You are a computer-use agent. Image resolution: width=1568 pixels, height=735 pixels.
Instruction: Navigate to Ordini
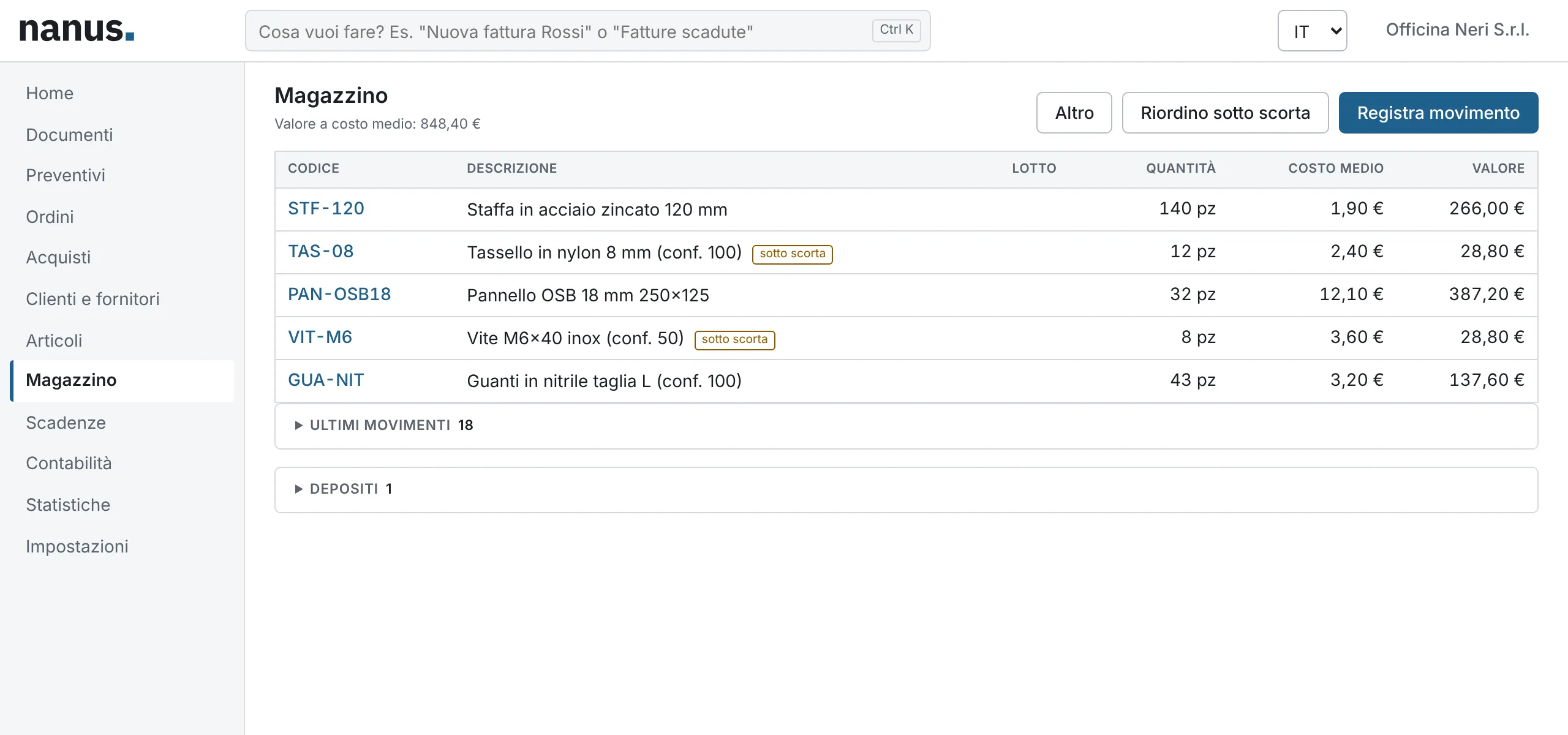122,217
